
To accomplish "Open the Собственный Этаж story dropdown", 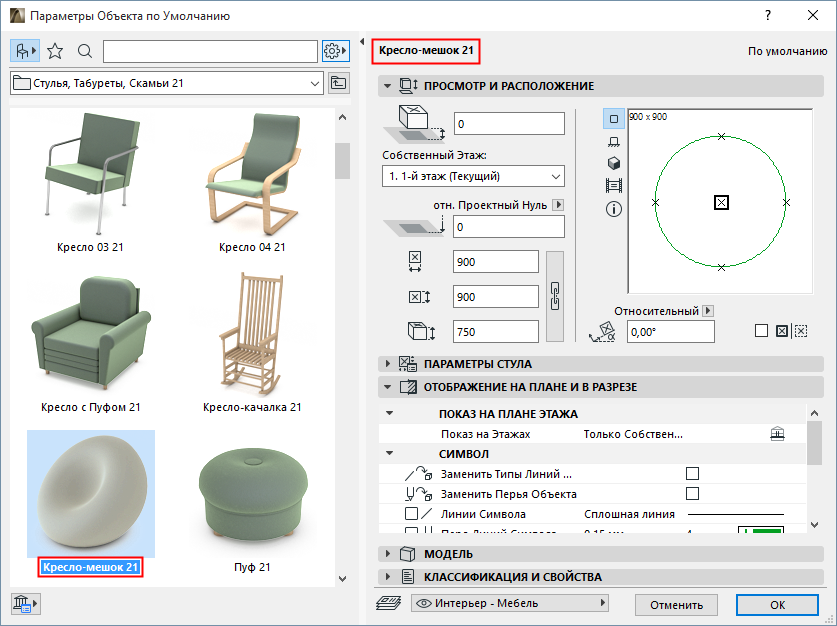I will (473, 176).
